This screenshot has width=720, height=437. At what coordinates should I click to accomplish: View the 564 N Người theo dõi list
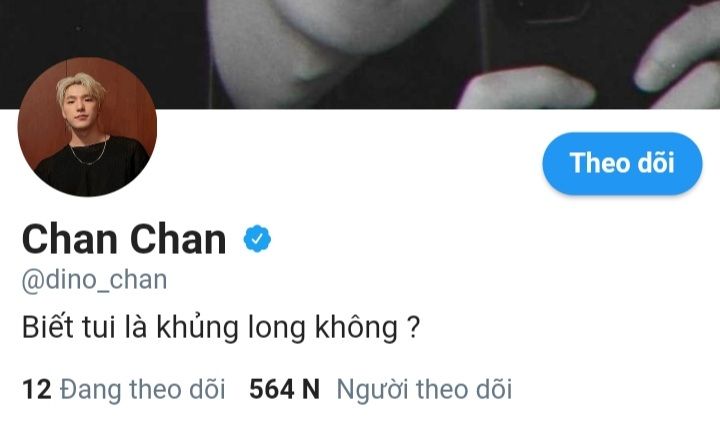tap(380, 389)
